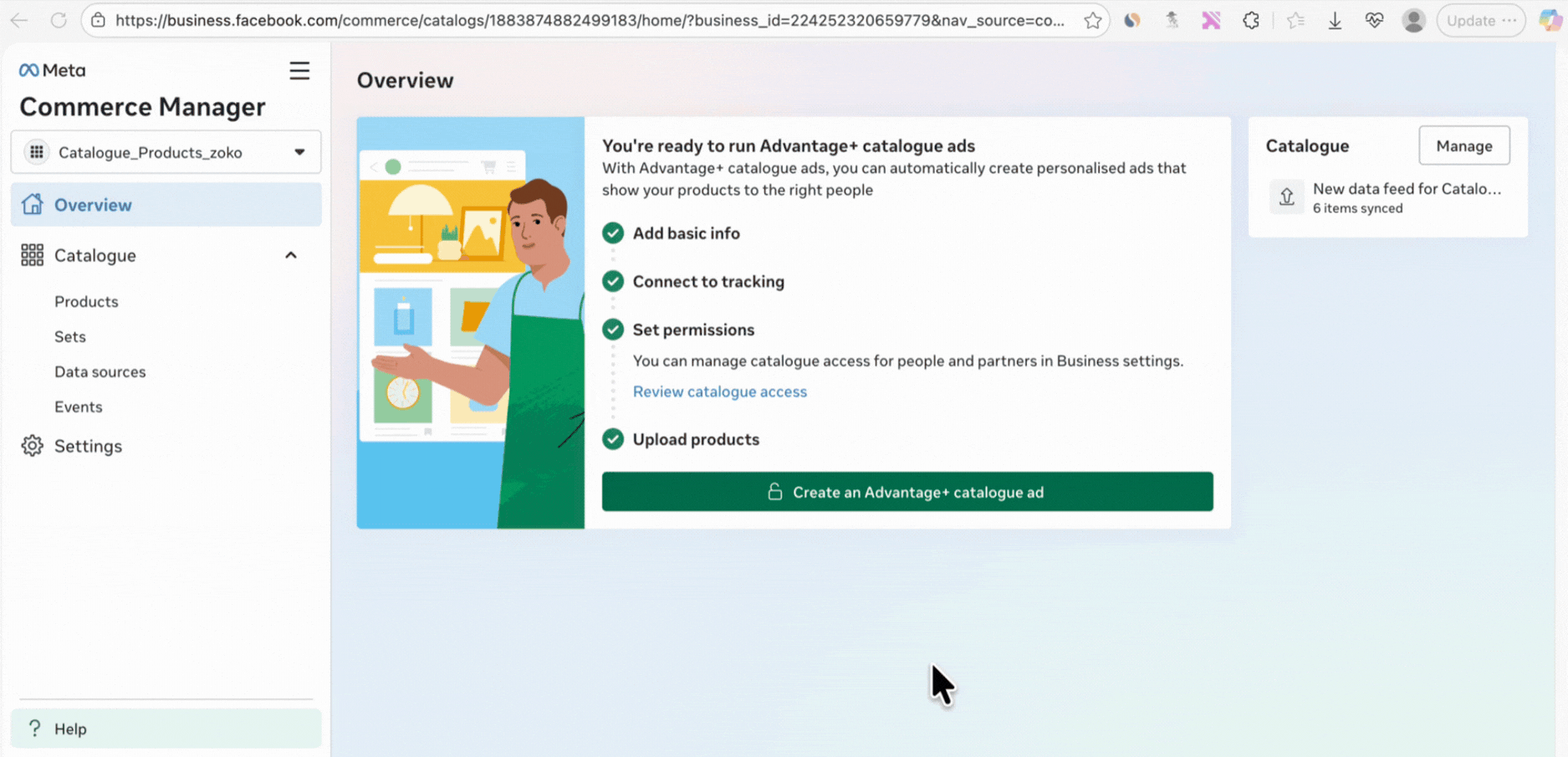Open the New data feed entry
The image size is (1568, 757).
click(1407, 189)
